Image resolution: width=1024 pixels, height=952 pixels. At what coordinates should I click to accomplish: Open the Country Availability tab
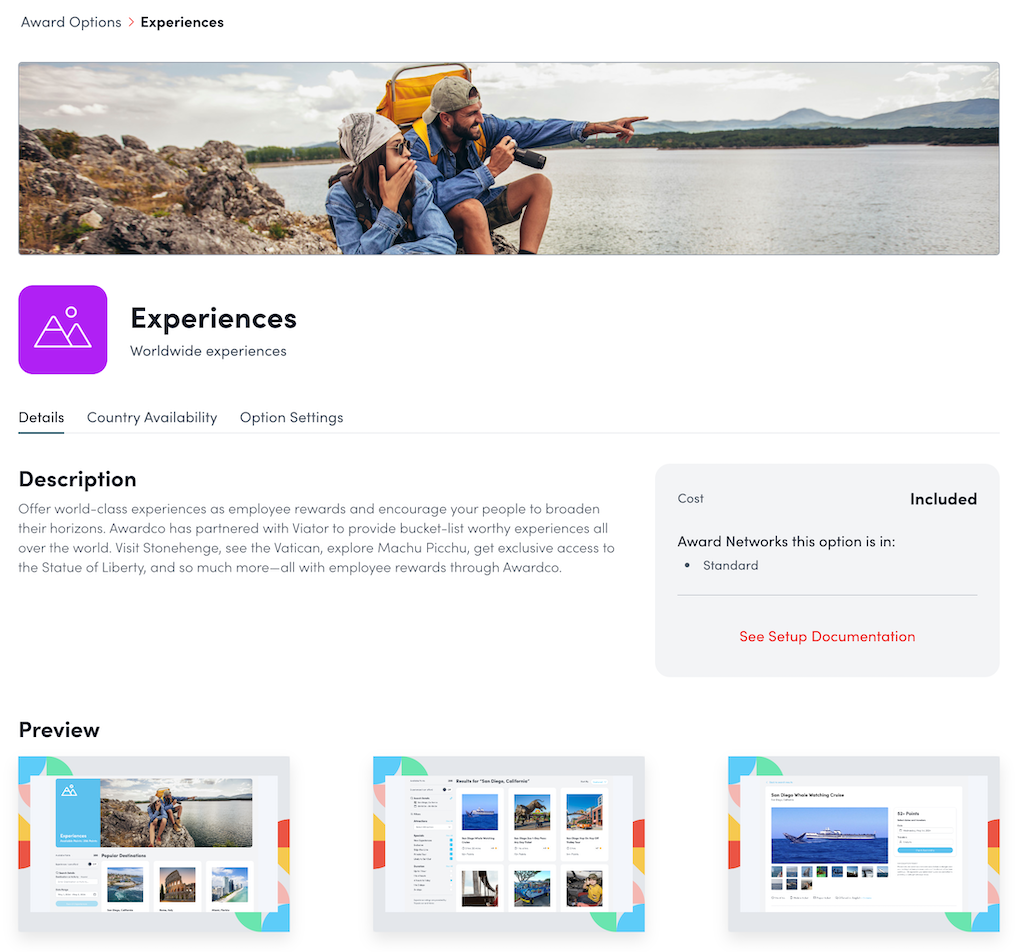point(152,417)
